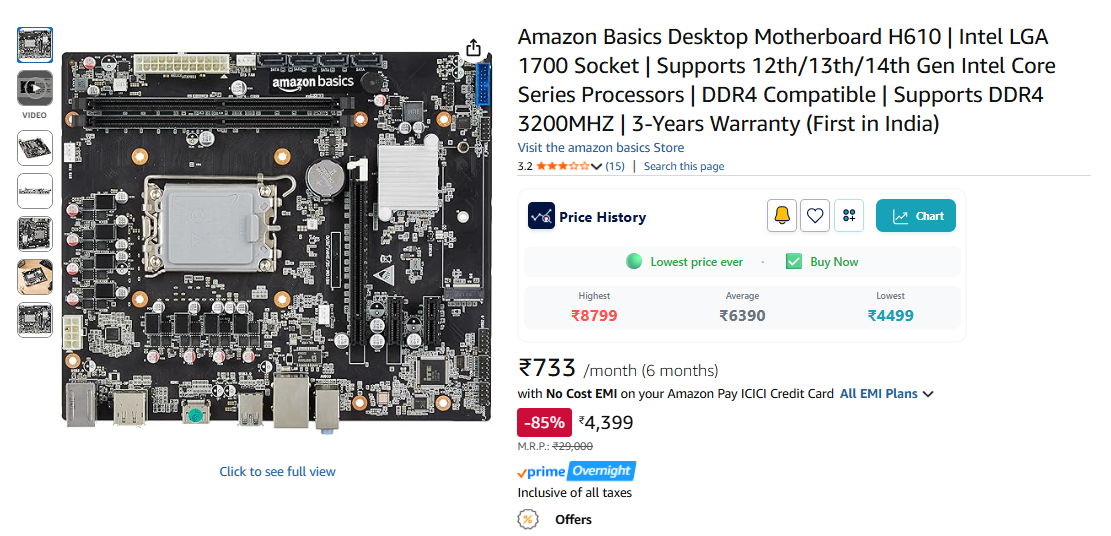Toggle the green Buy Now checkmark

[x=794, y=262]
